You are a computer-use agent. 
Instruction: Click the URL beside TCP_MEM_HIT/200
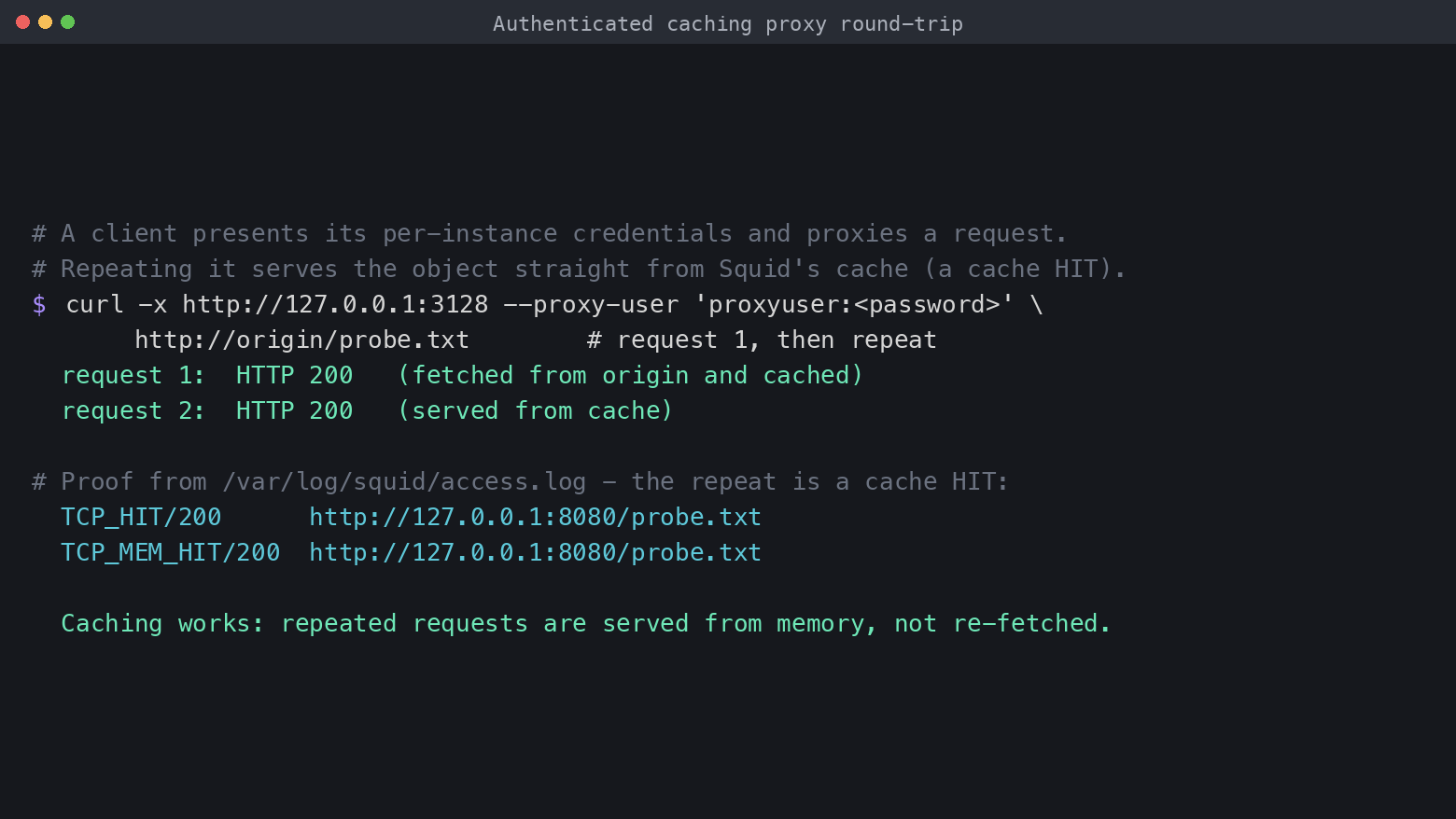click(x=535, y=552)
